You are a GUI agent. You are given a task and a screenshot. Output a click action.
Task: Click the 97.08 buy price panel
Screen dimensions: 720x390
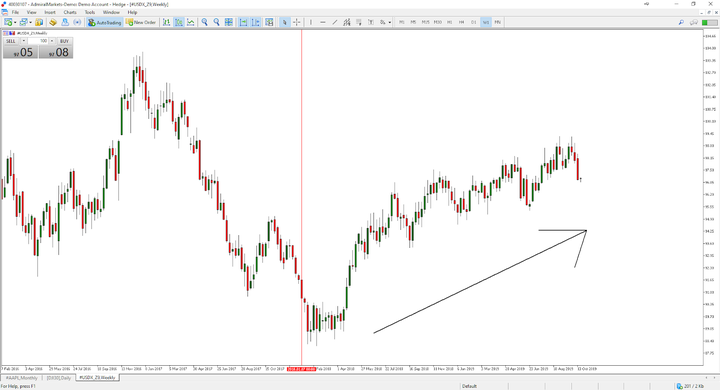[56, 52]
